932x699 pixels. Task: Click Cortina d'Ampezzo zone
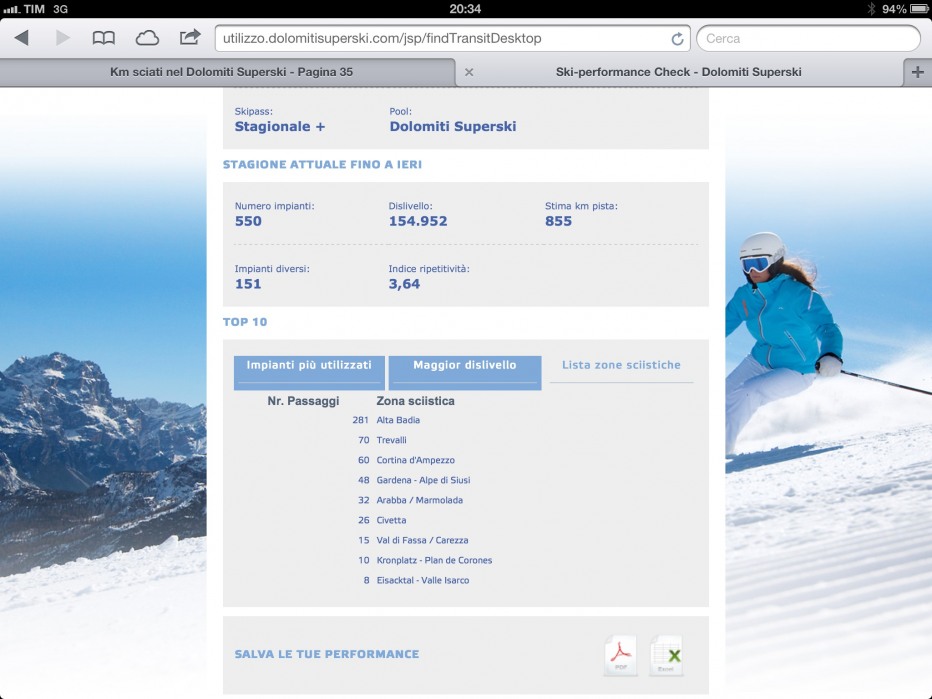pos(415,460)
